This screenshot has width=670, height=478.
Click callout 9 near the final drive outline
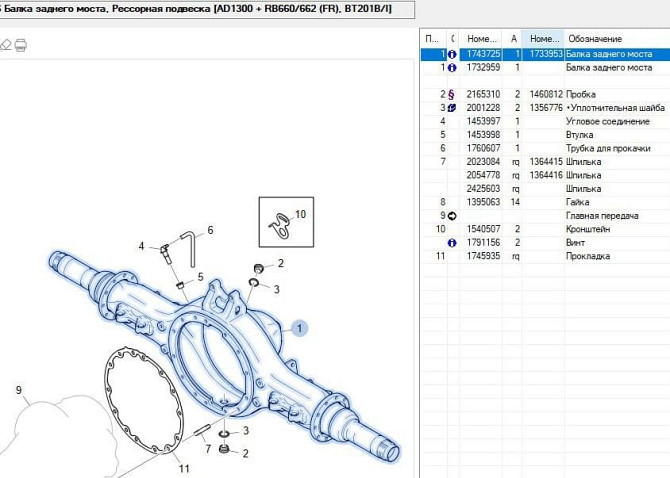[18, 390]
